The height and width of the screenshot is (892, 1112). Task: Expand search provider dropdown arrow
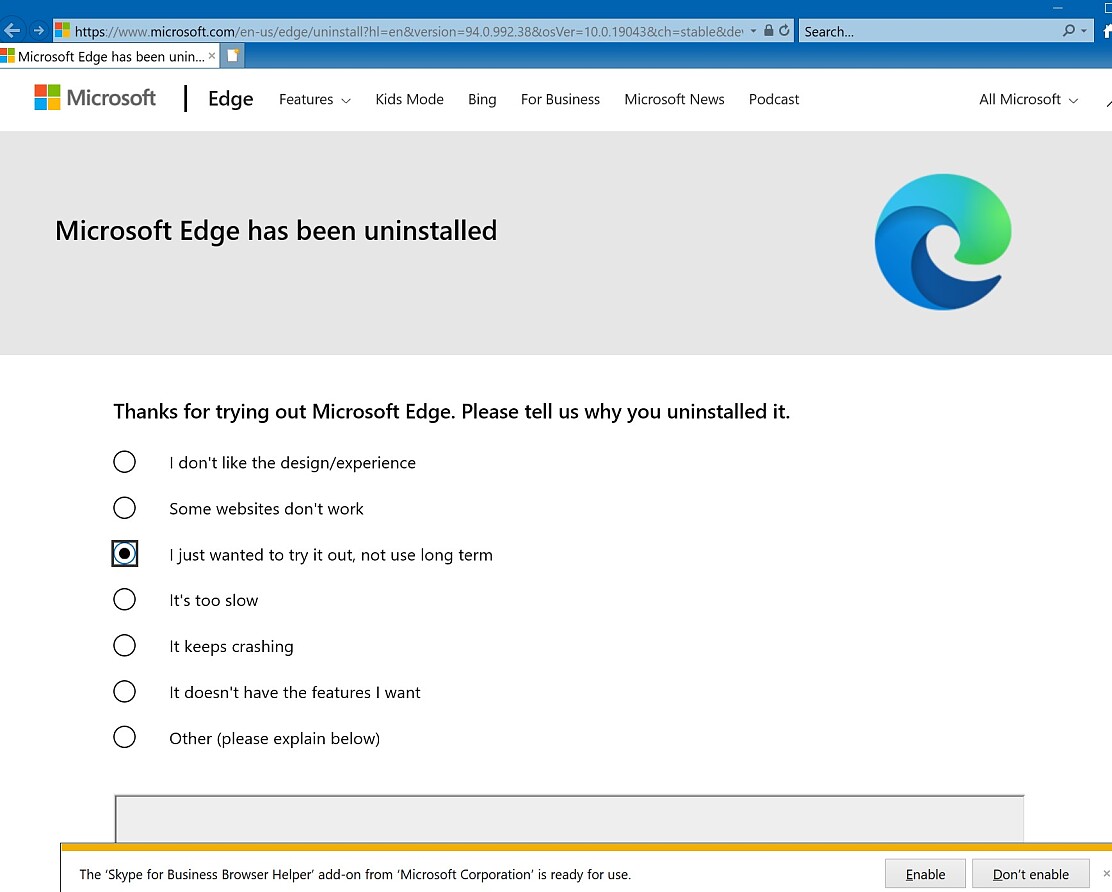(x=1084, y=31)
